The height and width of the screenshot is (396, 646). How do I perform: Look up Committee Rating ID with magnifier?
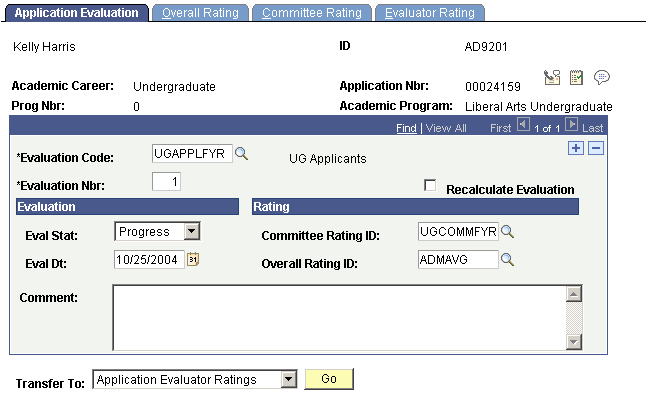507,232
